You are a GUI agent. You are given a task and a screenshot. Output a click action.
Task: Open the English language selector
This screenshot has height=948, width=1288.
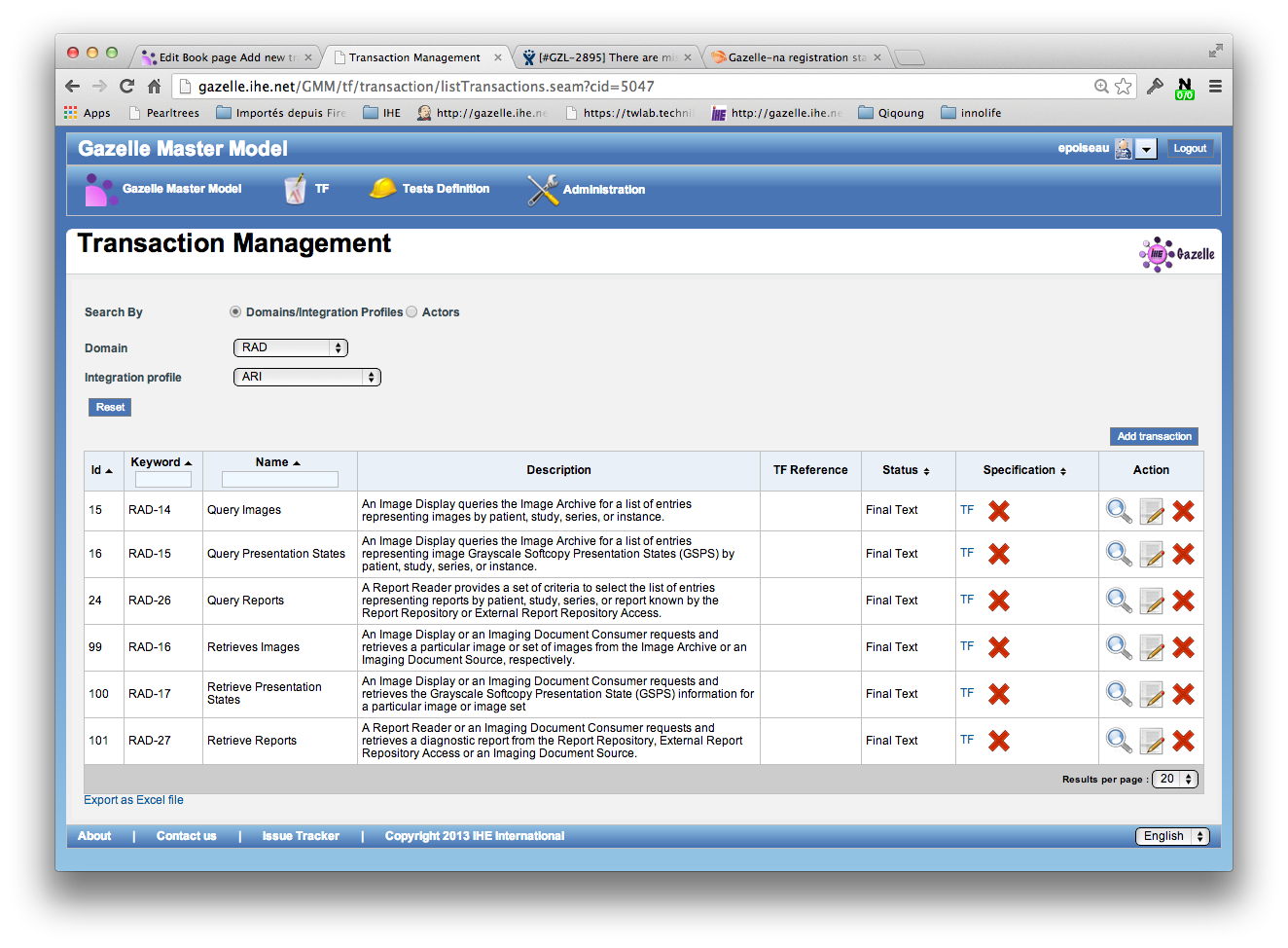[1172, 836]
